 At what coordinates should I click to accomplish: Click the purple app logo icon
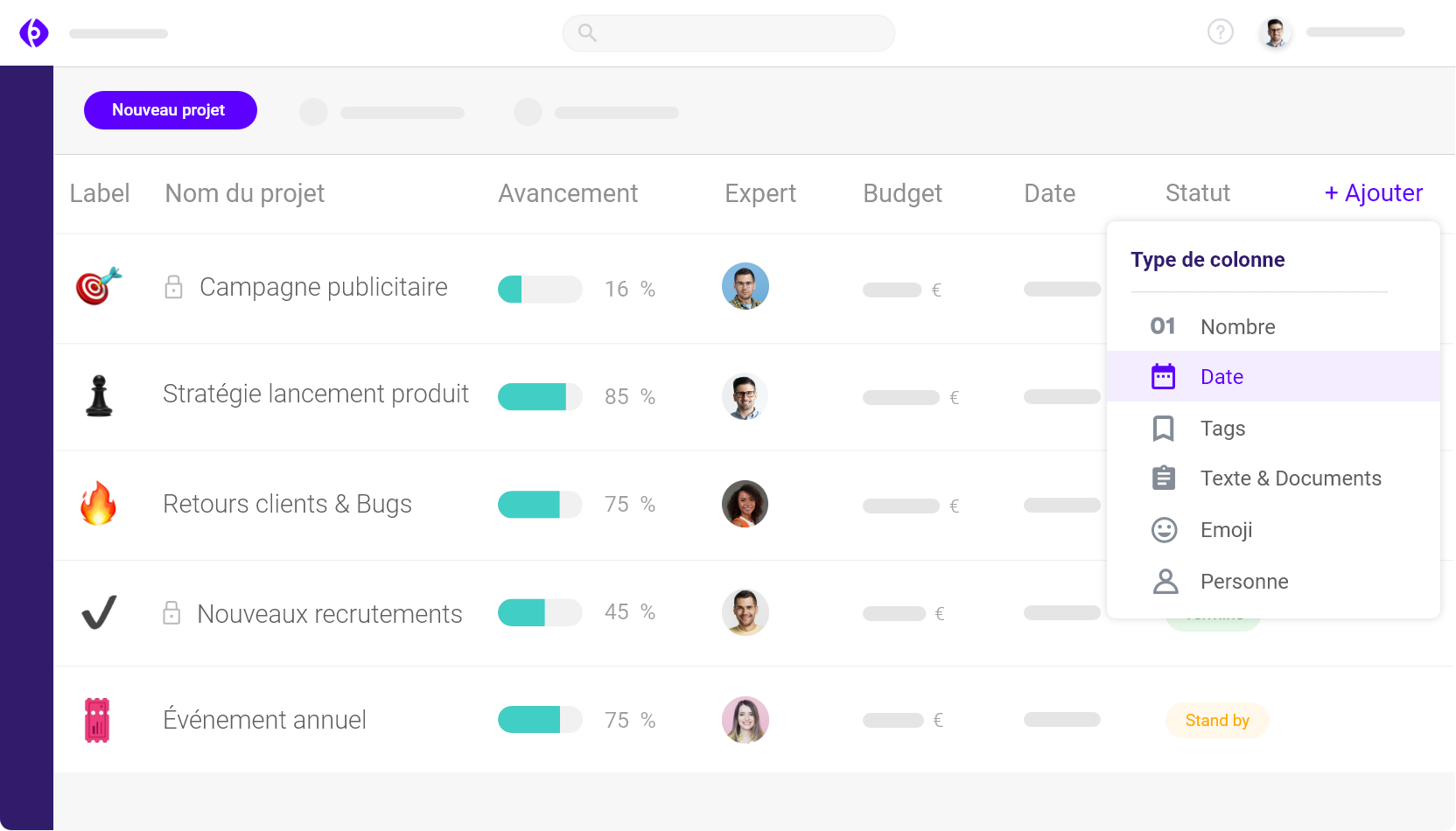point(34,33)
